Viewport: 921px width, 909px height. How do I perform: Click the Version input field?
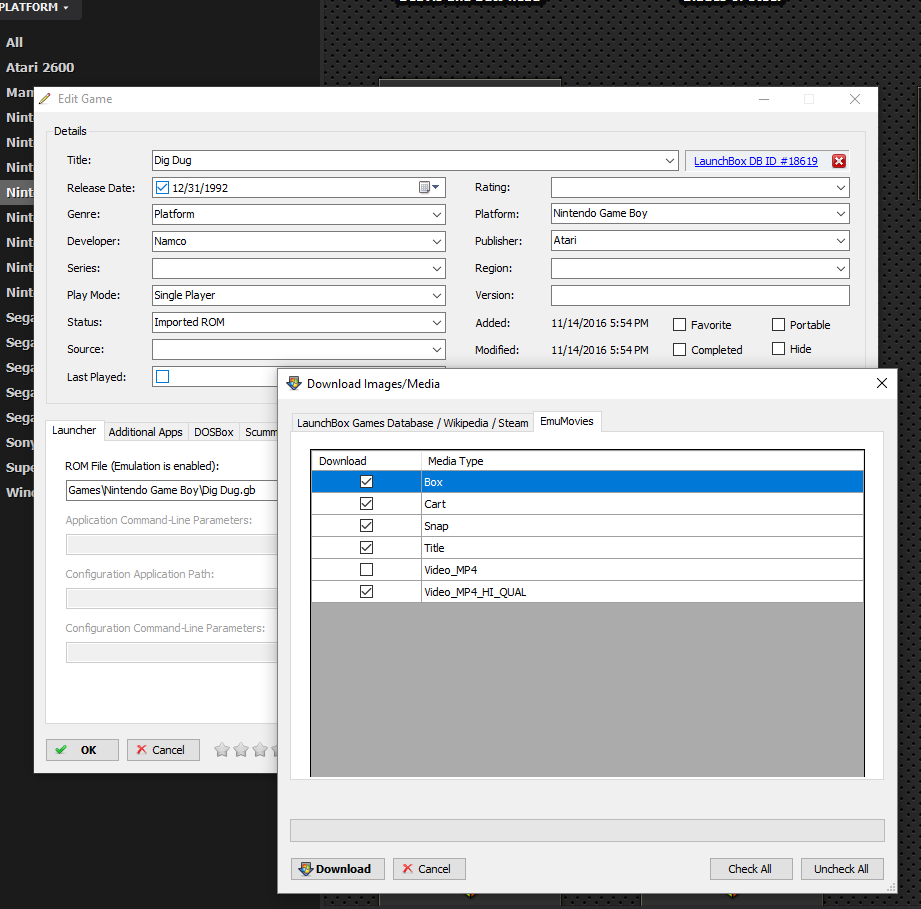tap(700, 295)
